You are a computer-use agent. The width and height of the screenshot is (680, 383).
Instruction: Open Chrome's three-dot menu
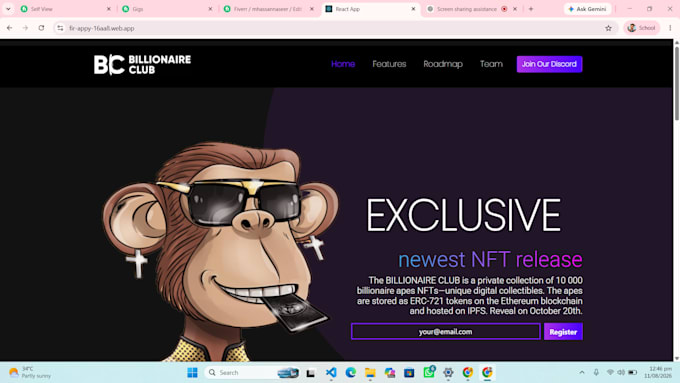[670, 28]
